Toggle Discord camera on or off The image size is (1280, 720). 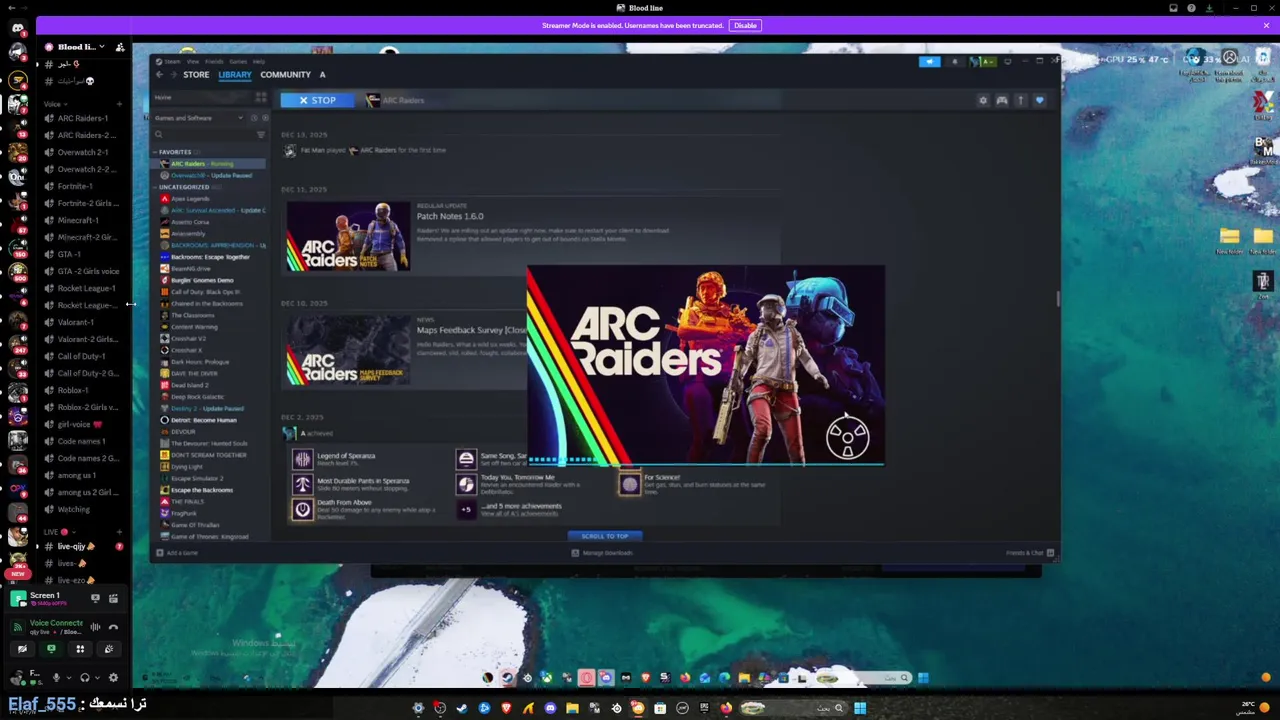point(22,649)
